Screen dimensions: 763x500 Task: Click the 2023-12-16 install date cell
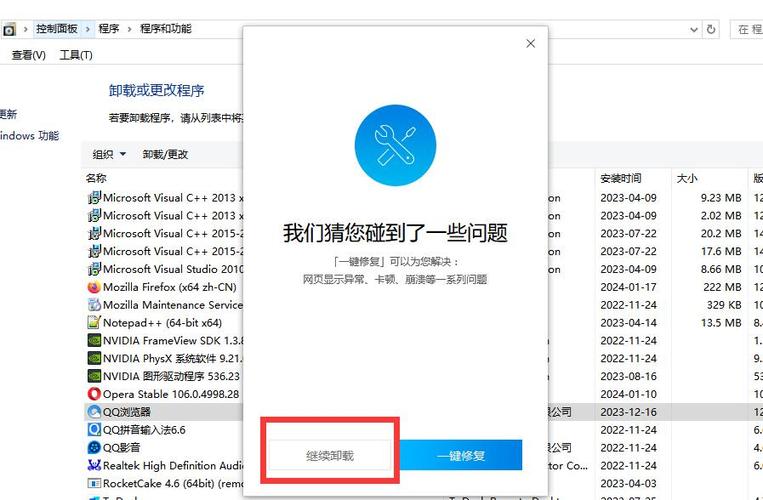pyautogui.click(x=628, y=412)
